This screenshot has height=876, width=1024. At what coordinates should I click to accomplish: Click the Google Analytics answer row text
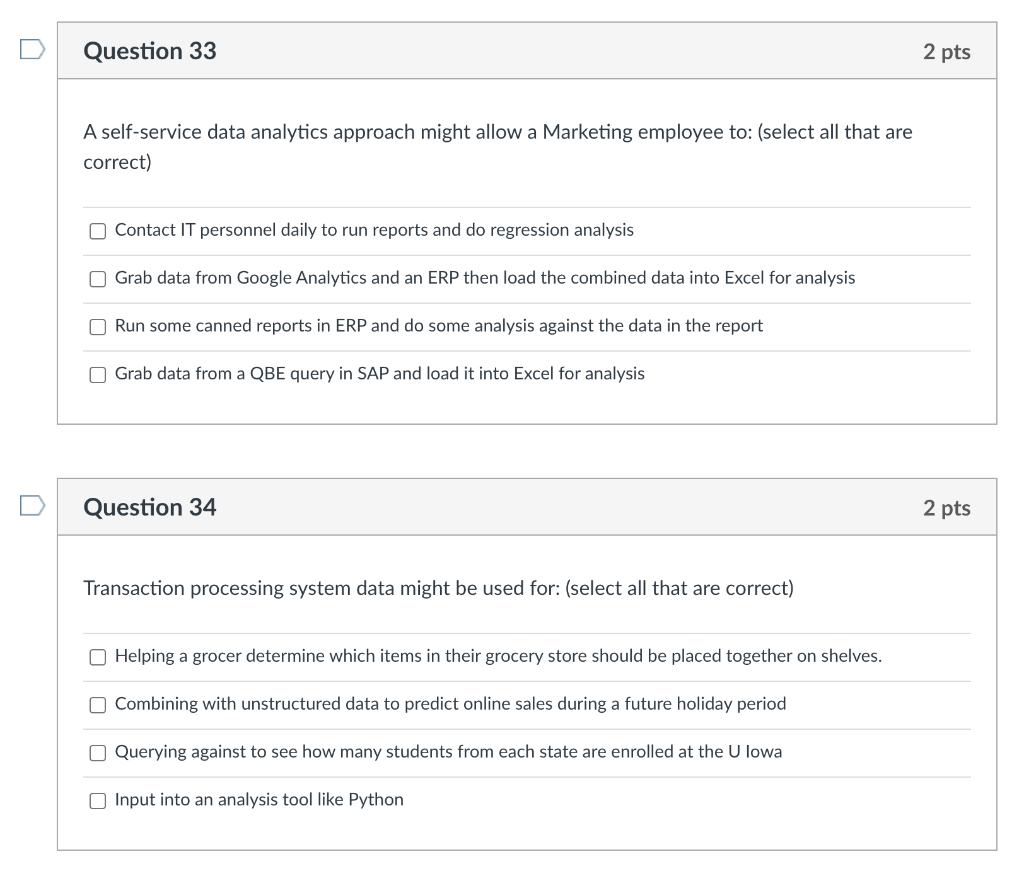(x=483, y=278)
